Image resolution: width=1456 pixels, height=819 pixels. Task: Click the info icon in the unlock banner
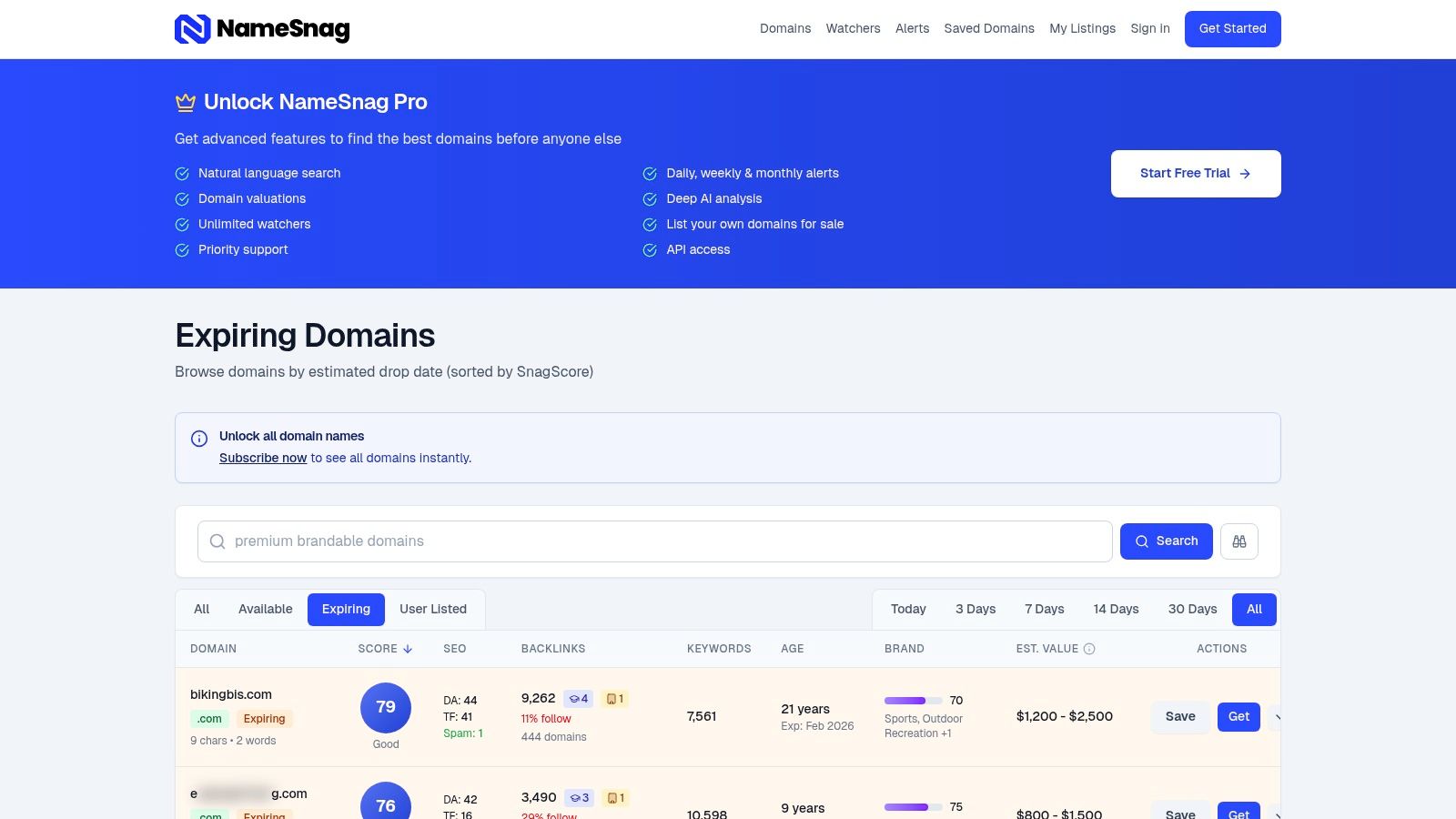click(198, 440)
